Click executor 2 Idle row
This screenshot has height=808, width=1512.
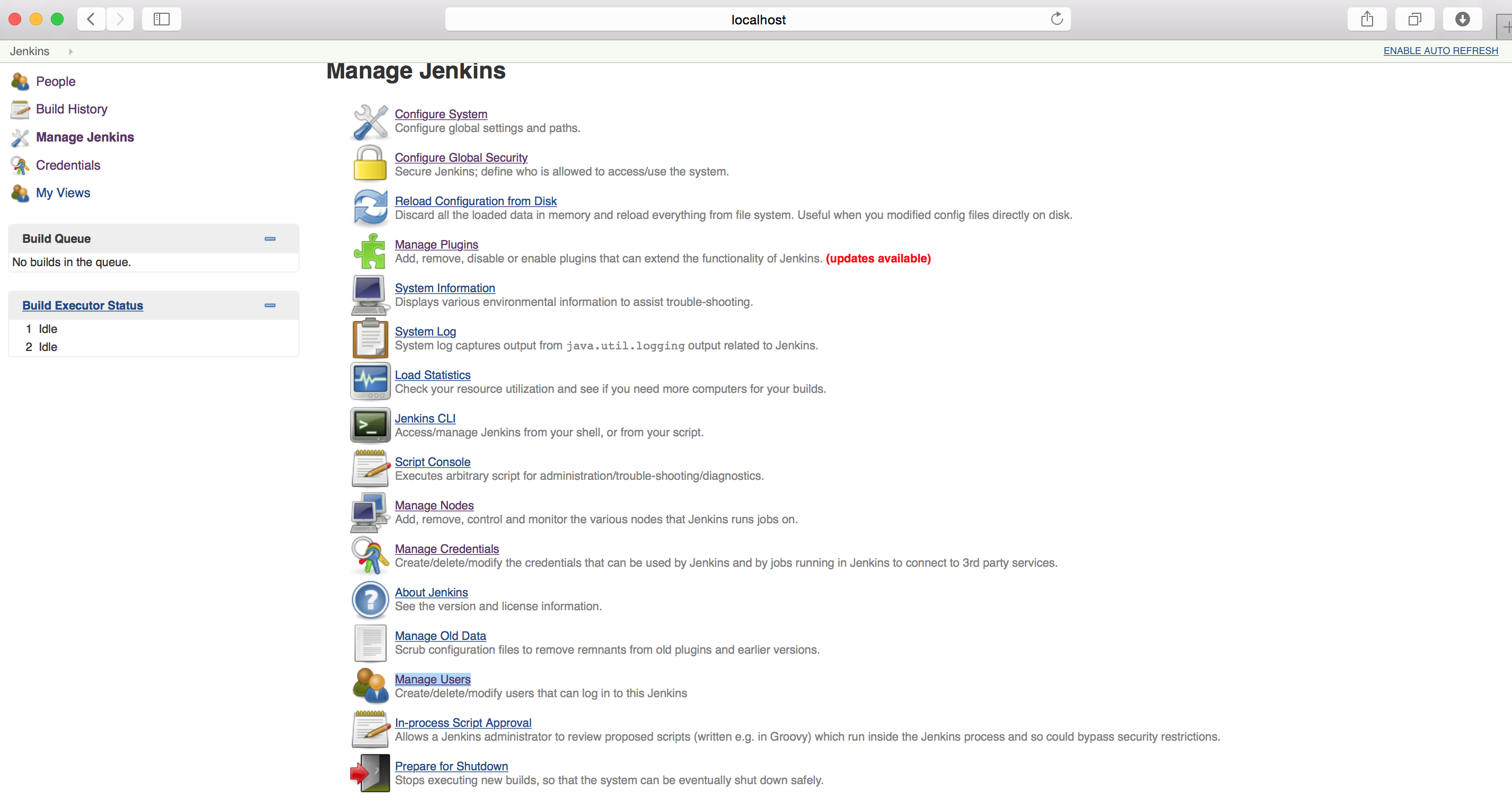point(153,347)
